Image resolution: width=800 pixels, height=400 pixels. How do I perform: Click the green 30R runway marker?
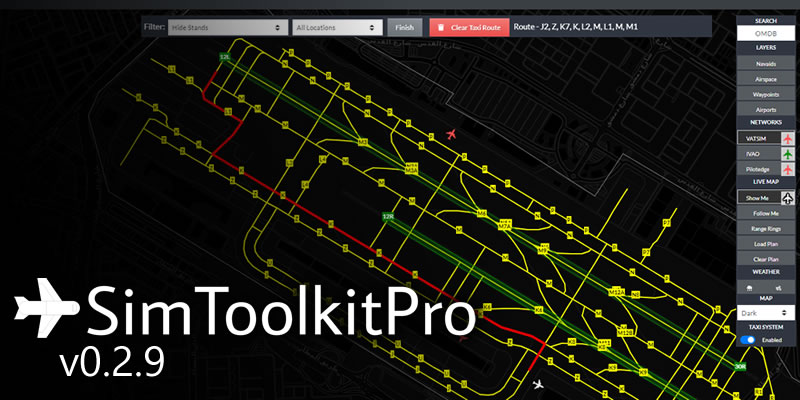740,366
